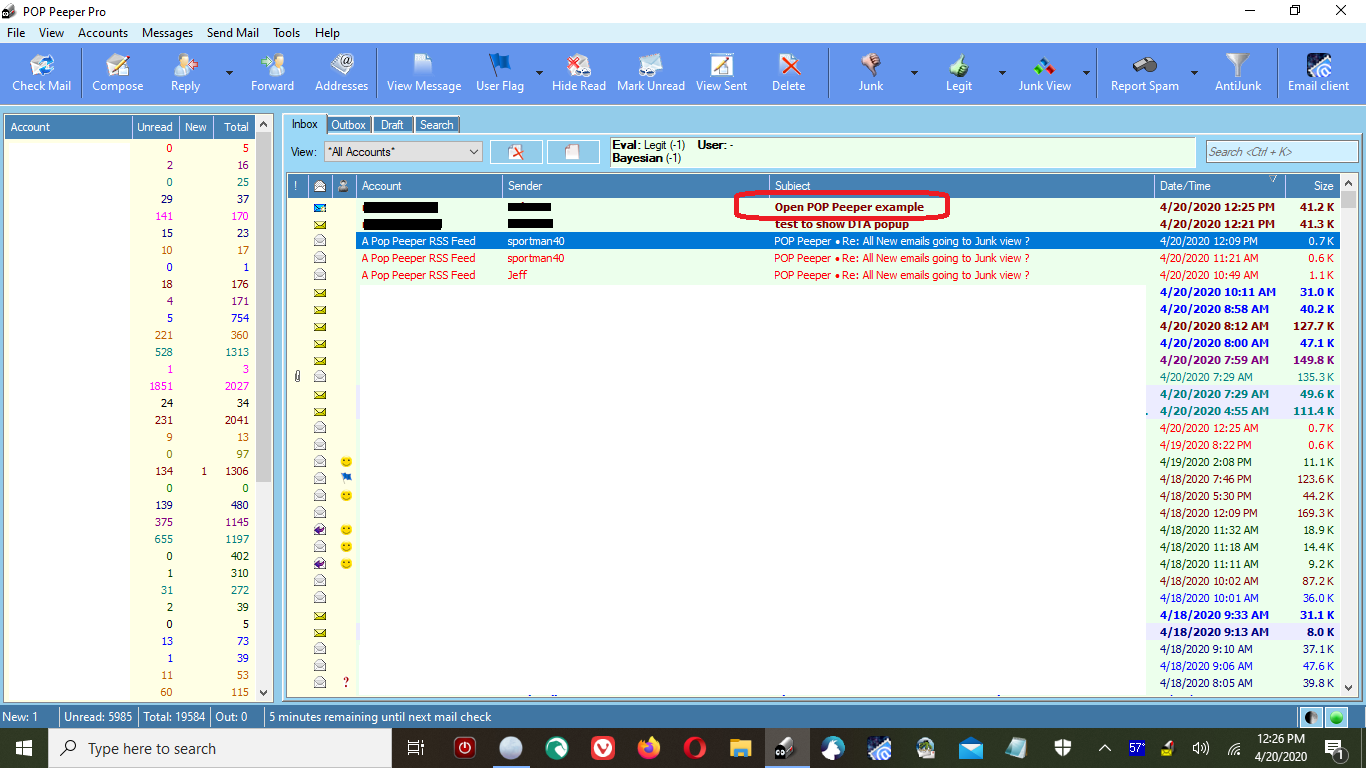Sort accounts by Unread column
This screenshot has height=768, width=1366.
coord(155,127)
